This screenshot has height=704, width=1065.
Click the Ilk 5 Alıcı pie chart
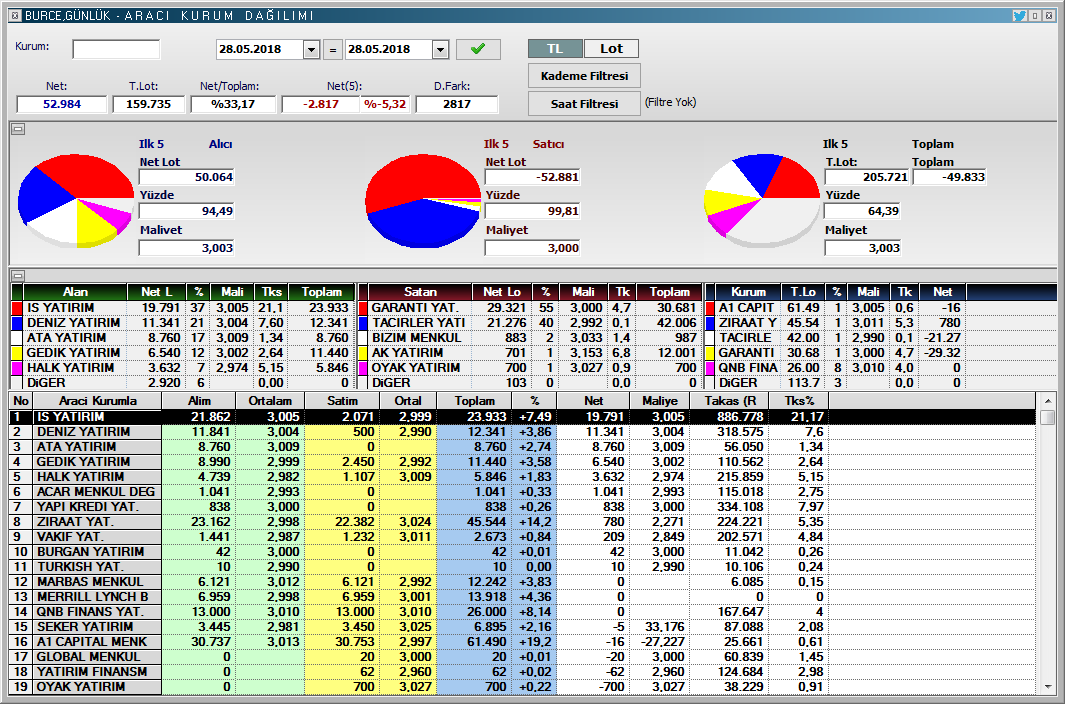pyautogui.click(x=75, y=200)
